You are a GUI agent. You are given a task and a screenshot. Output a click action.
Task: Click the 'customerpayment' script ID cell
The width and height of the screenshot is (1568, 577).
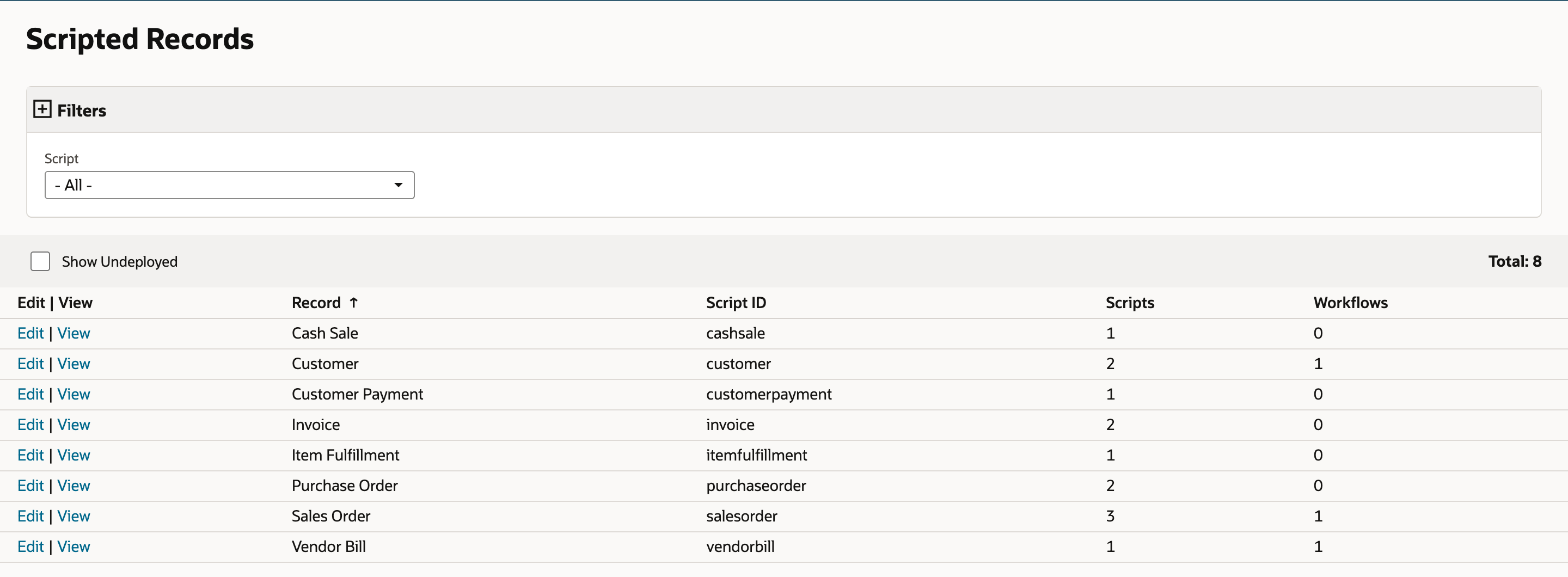pos(769,395)
